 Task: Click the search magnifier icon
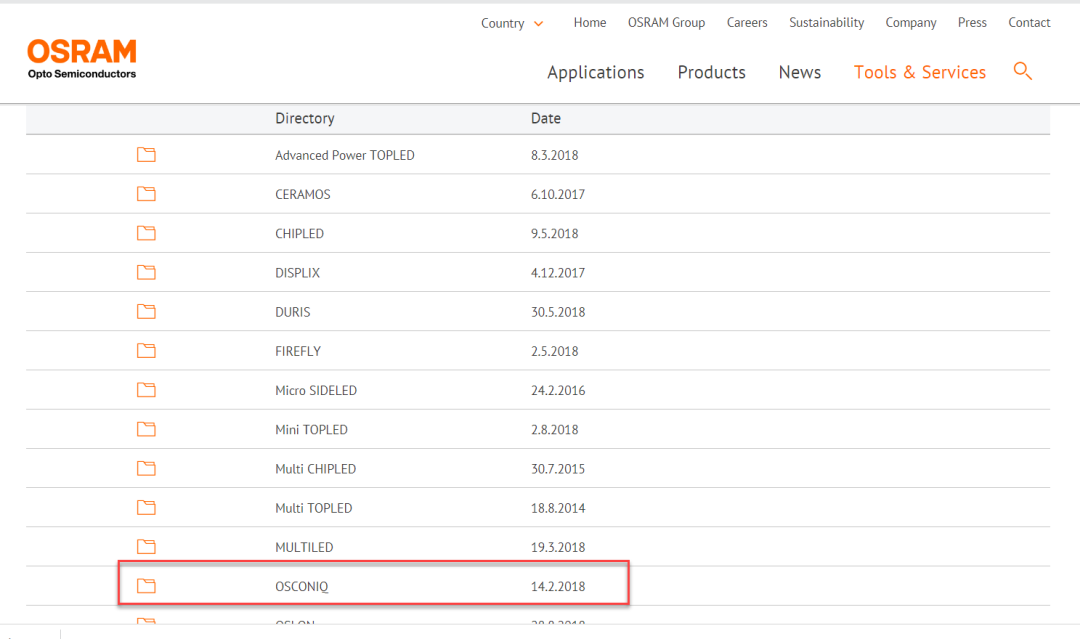tap(1022, 71)
